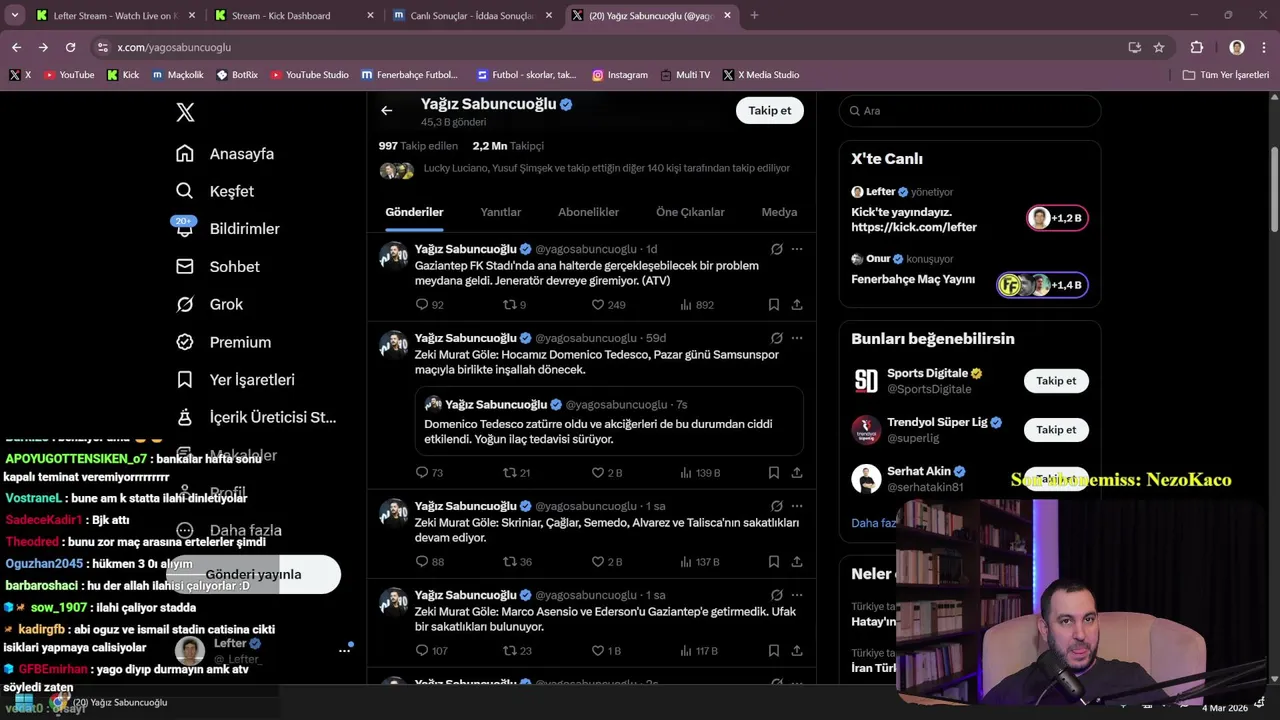This screenshot has height=720, width=1280.
Task: Like the Skriniar, Çağlar, Semedo injuries post
Action: pos(606,562)
